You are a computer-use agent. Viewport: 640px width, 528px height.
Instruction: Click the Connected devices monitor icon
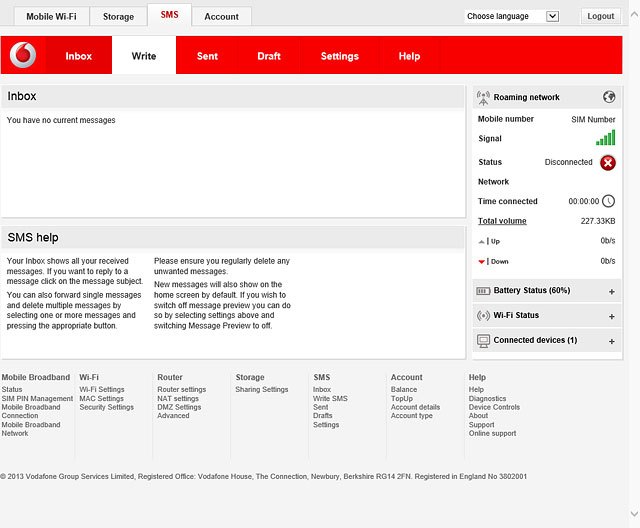click(483, 341)
